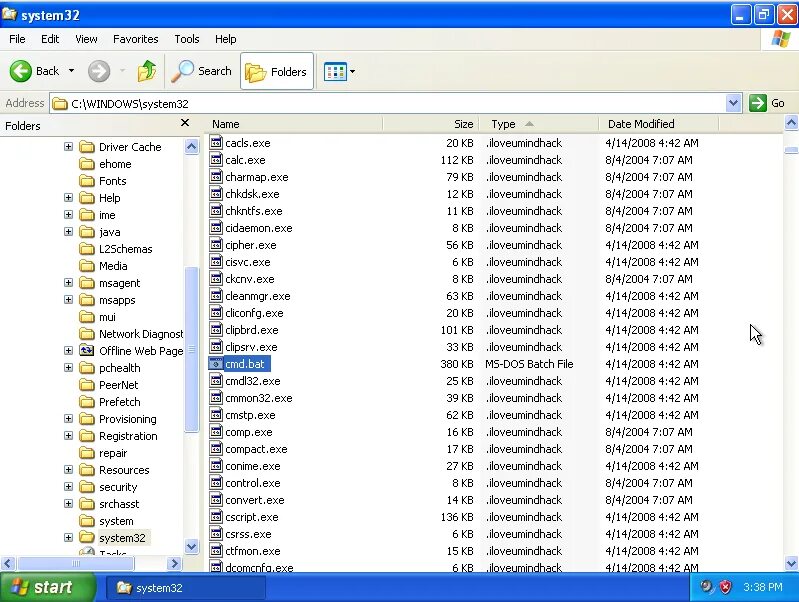
Task: Click the Start button
Action: (x=47, y=587)
